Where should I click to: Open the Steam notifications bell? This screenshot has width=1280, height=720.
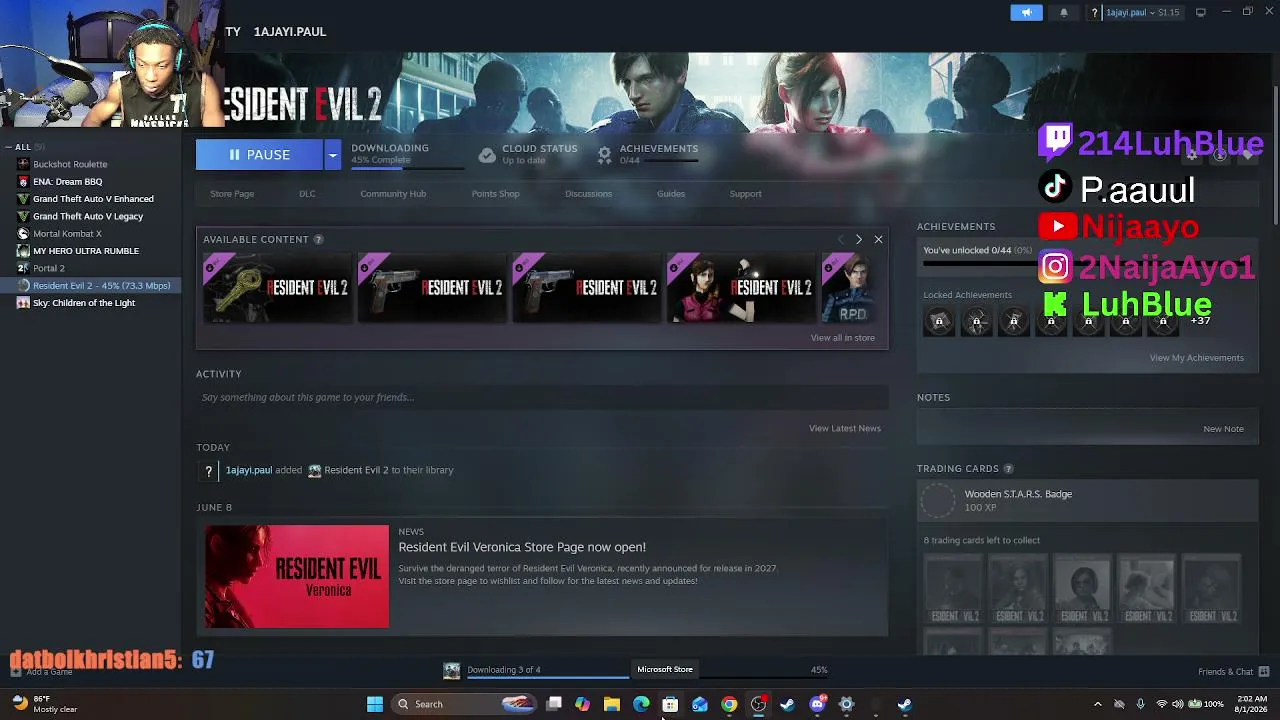point(1063,12)
